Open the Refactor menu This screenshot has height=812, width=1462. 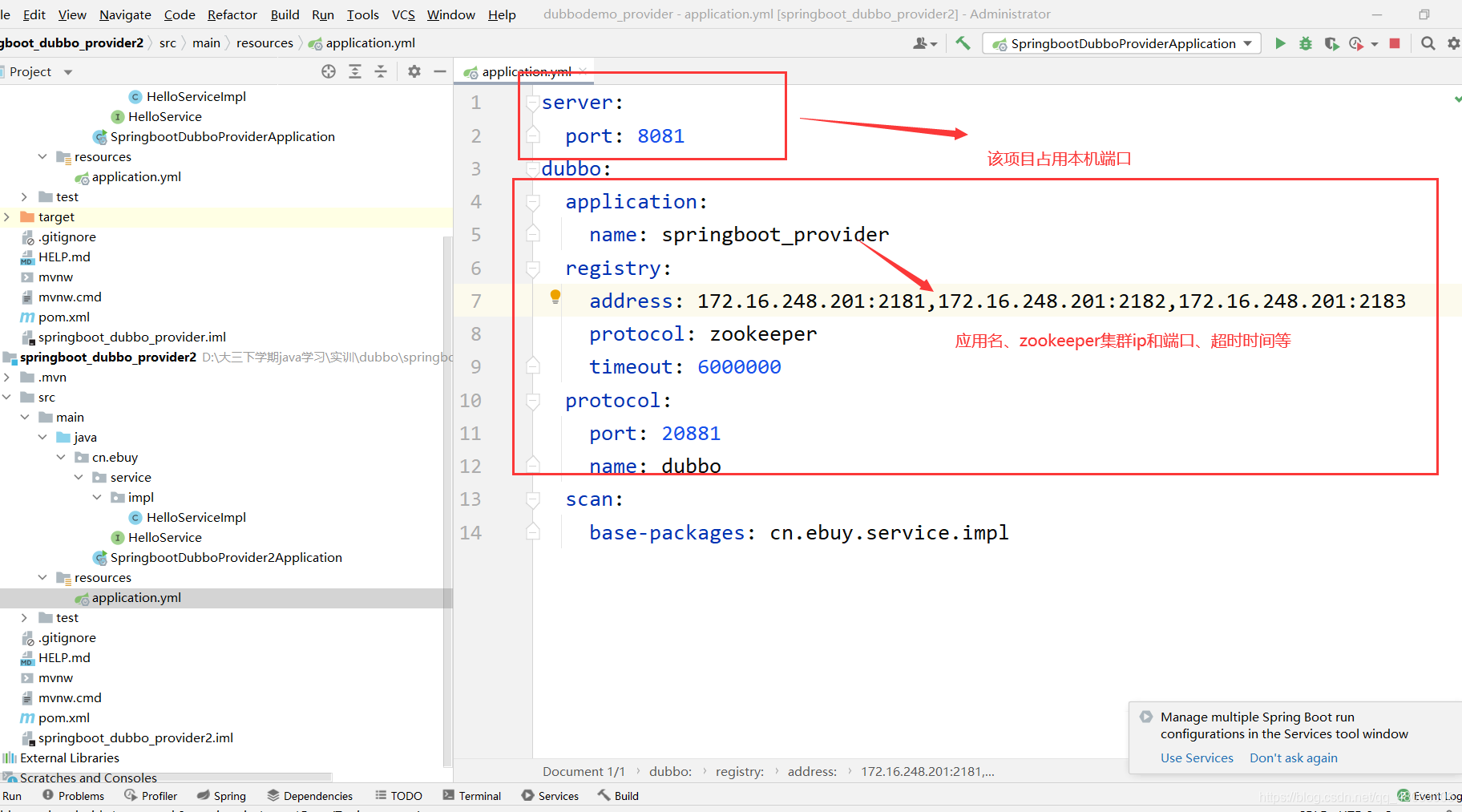(232, 14)
